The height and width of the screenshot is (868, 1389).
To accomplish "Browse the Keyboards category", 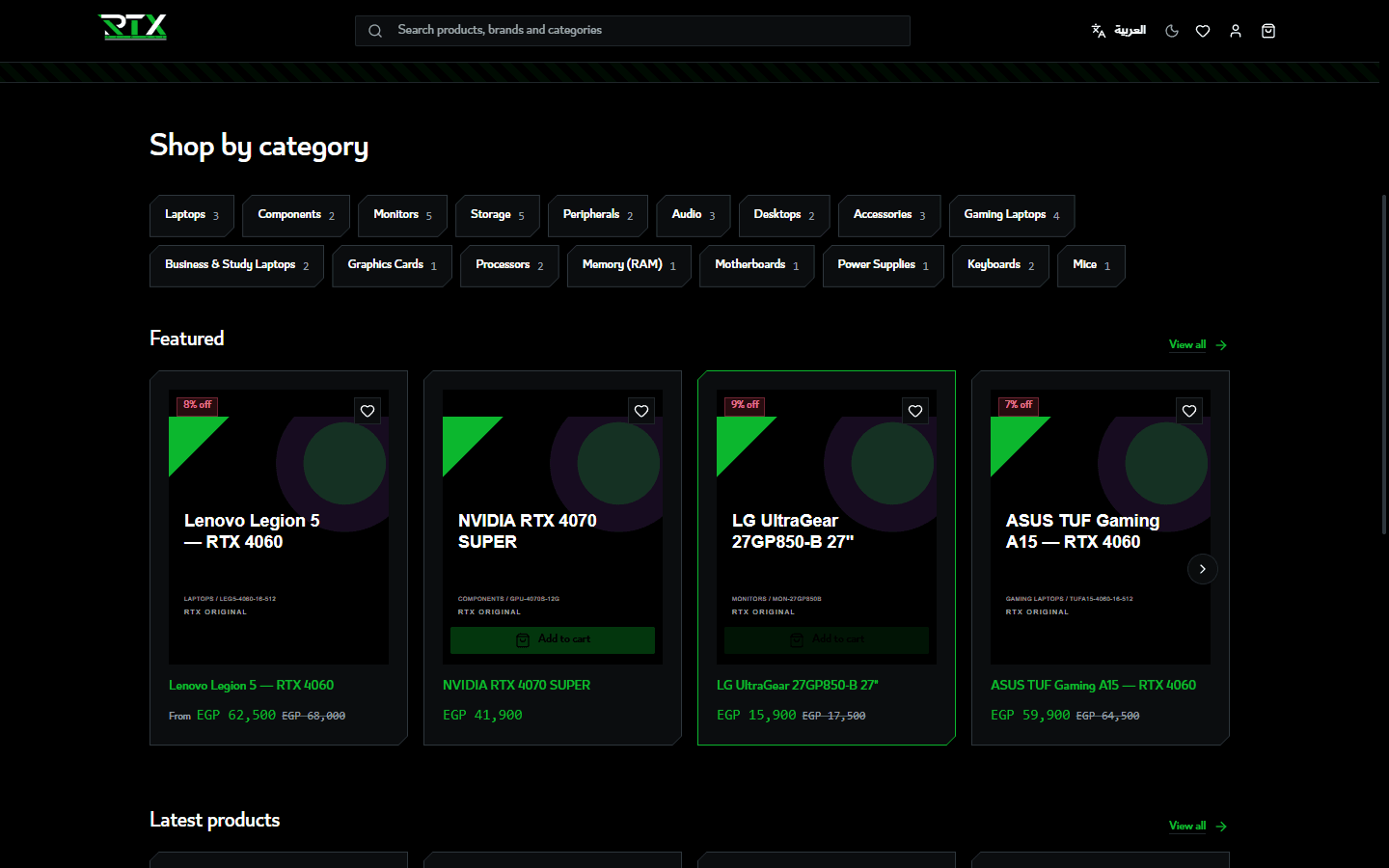I will [x=1000, y=265].
